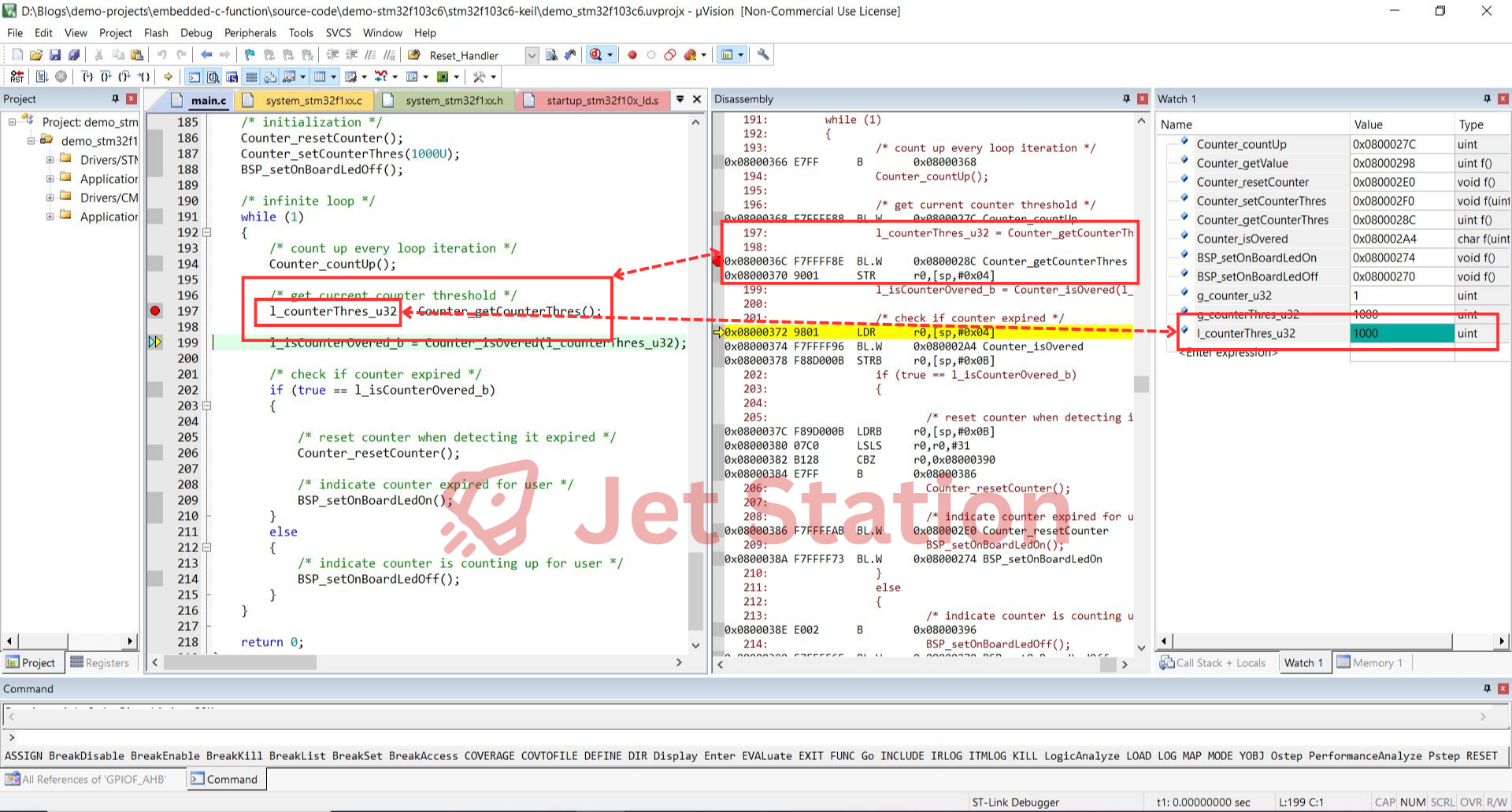Select the l_counterThres_u32 value cell highlighted teal
1512x812 pixels.
(1401, 333)
